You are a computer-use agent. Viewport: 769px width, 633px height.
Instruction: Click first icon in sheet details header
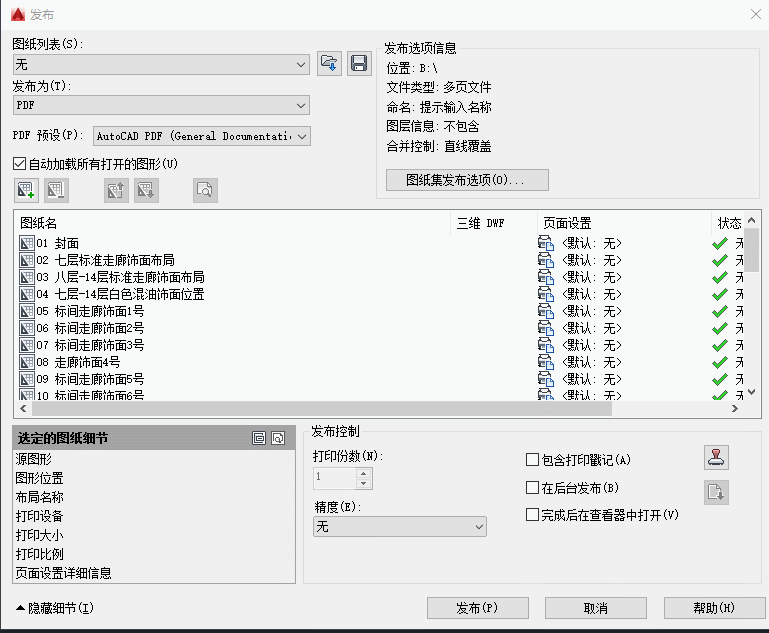(x=259, y=438)
